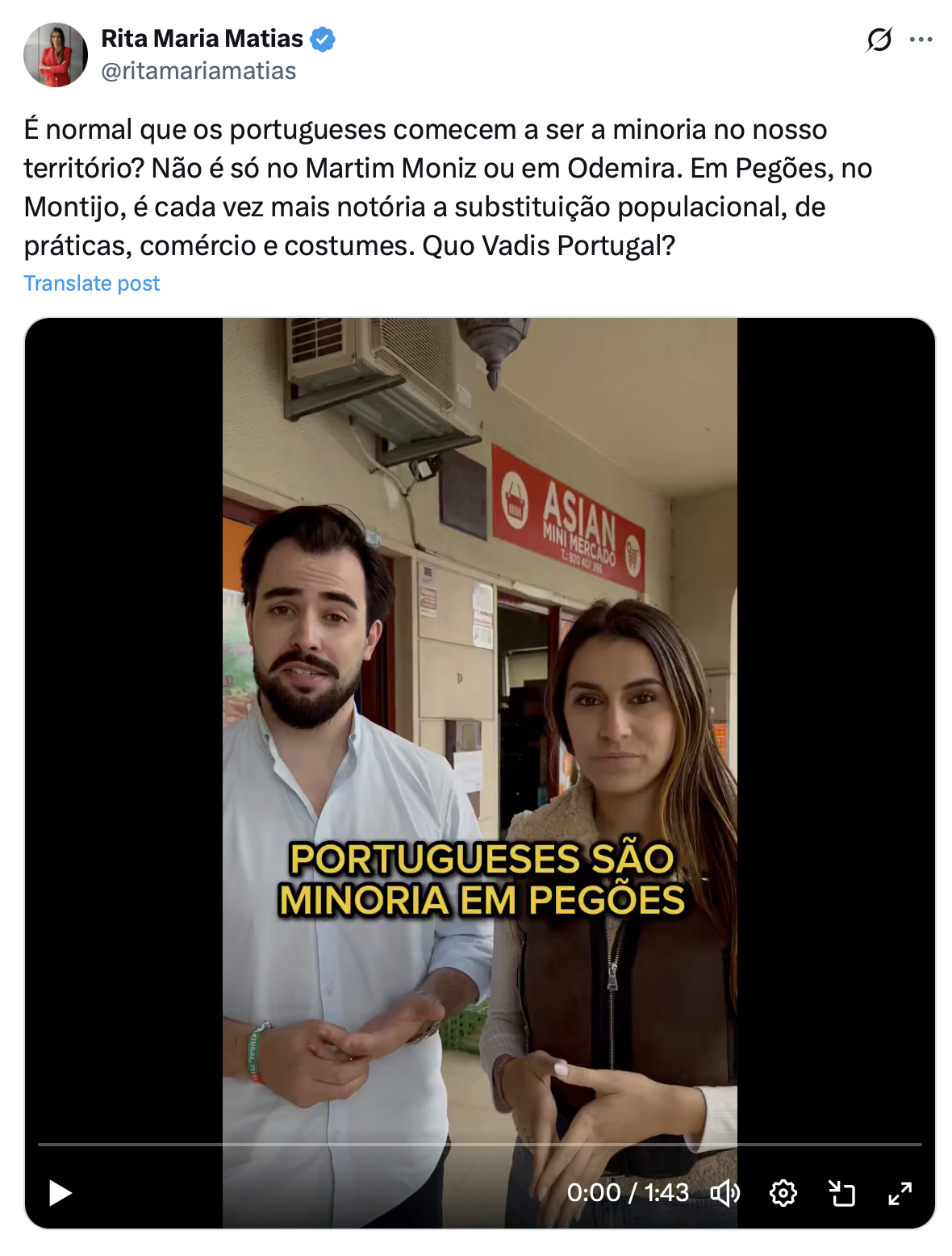The width and height of the screenshot is (952, 1256).
Task: Click the yellow video caption text
Action: (482, 879)
